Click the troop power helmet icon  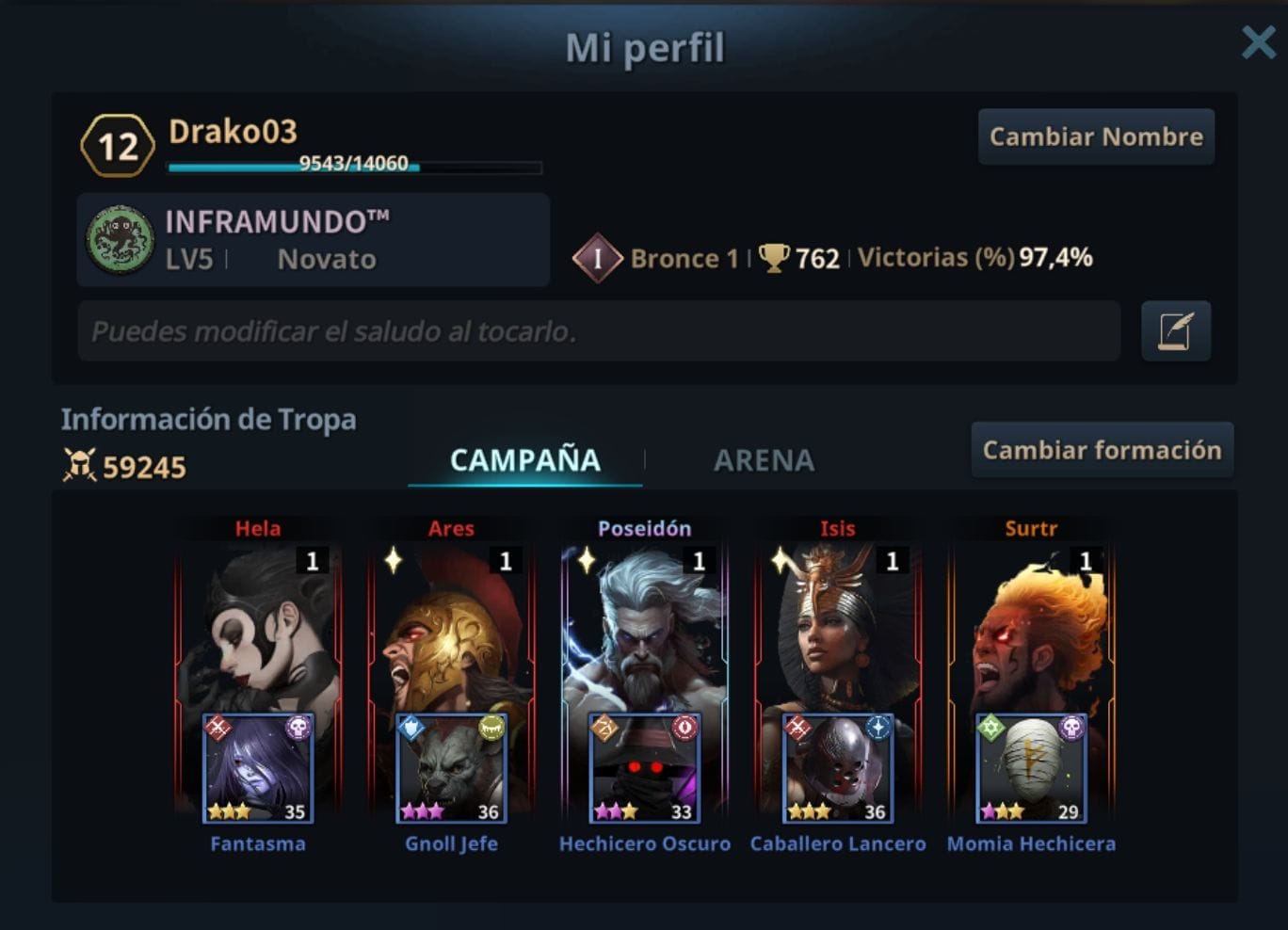coord(80,465)
